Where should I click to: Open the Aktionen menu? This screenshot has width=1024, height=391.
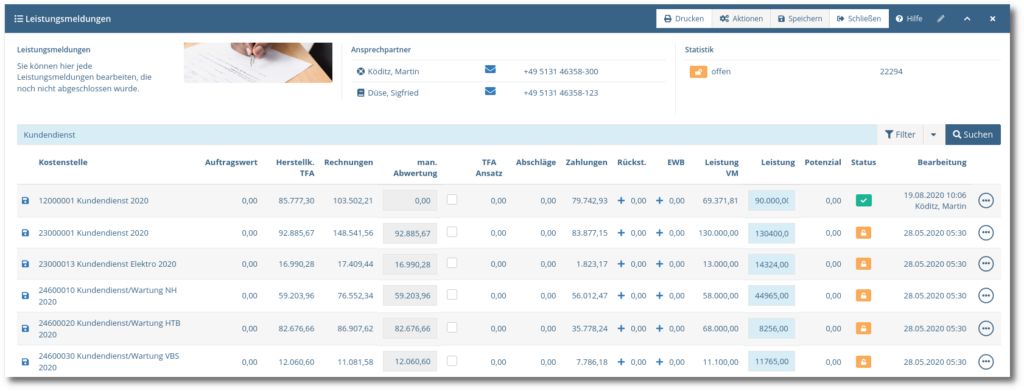click(x=741, y=19)
